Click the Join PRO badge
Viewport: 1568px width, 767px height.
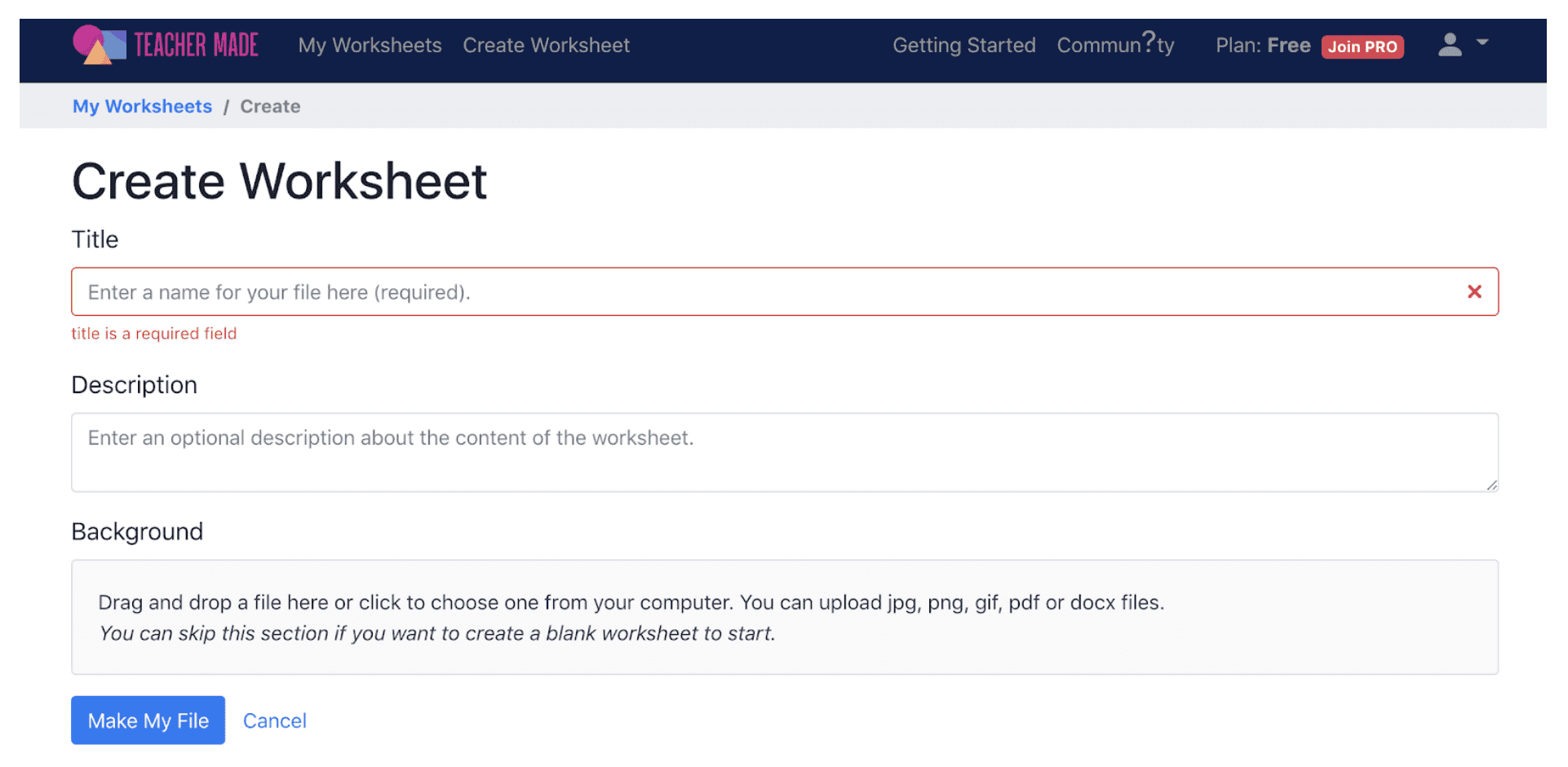pos(1362,47)
